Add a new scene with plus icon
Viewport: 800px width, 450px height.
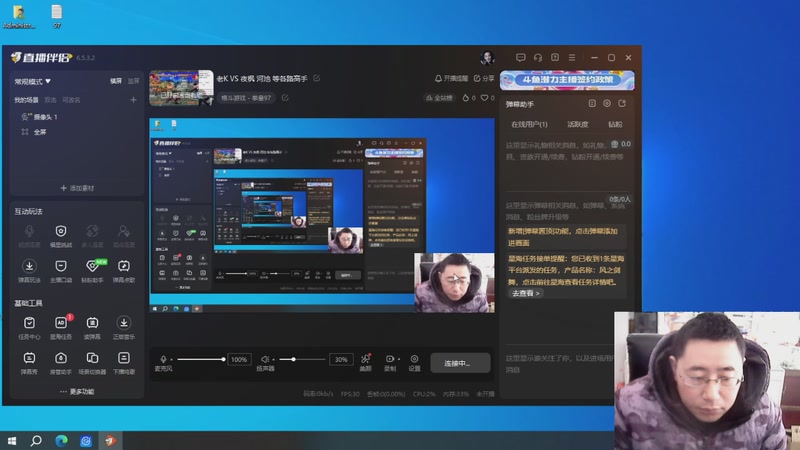133,100
